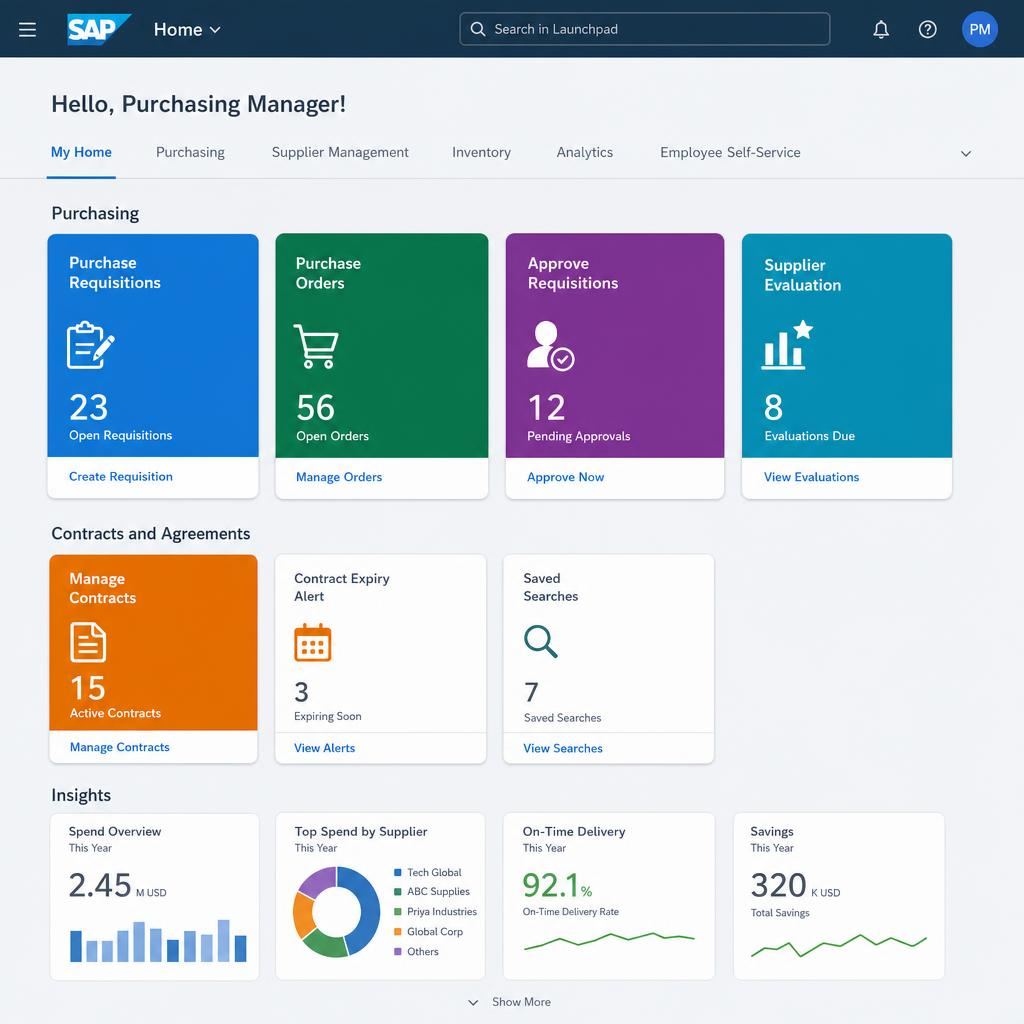Click the Manage Contracts footer link

point(120,747)
